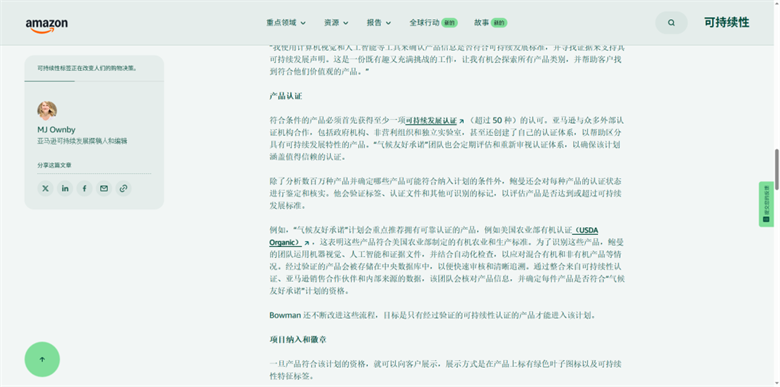Open the search magnifier icon
Viewport: 780px width, 387px height.
(x=671, y=22)
